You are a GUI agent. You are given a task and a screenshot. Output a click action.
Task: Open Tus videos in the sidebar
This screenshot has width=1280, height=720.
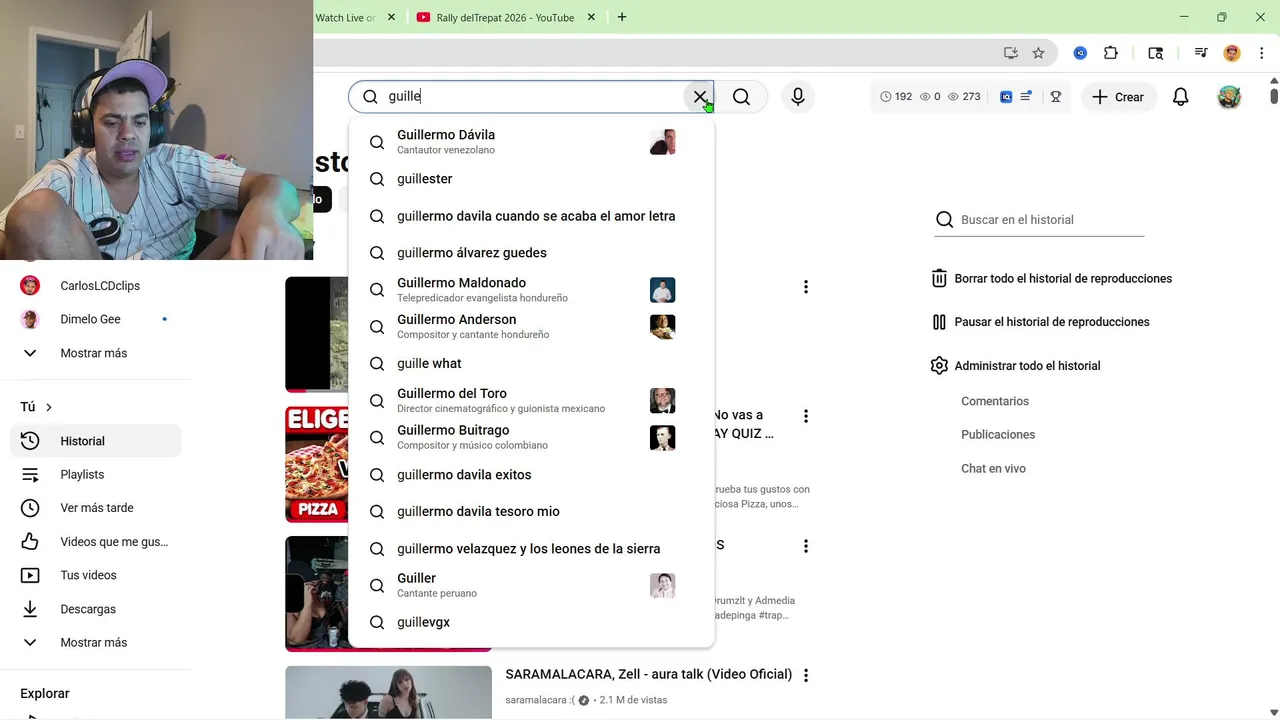click(96, 576)
